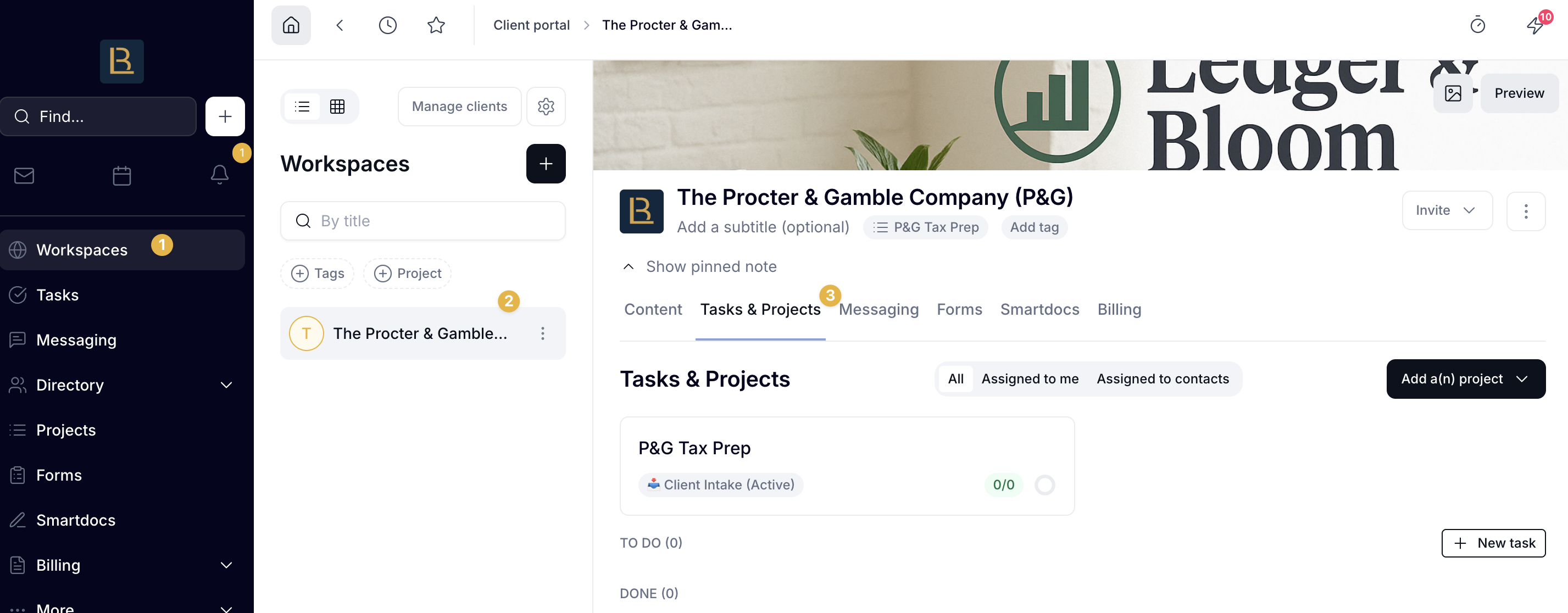Image resolution: width=1568 pixels, height=613 pixels.
Task: Open the calendar icon in sidebar
Action: (x=122, y=176)
